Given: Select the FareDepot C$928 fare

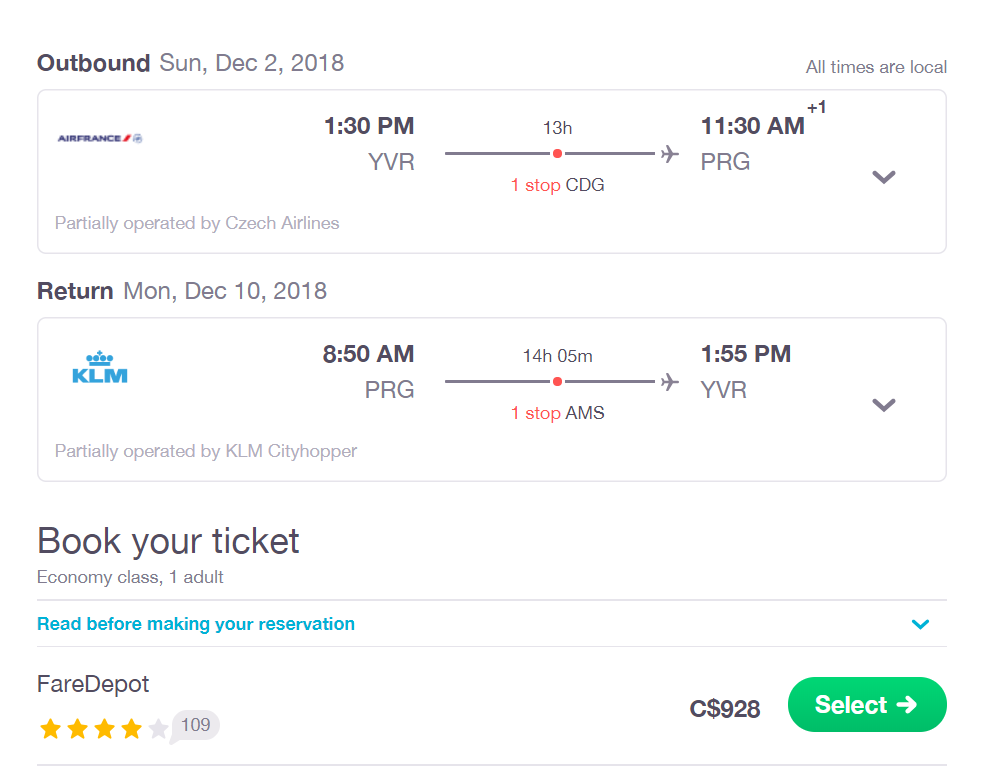Looking at the screenshot, I should click(867, 705).
